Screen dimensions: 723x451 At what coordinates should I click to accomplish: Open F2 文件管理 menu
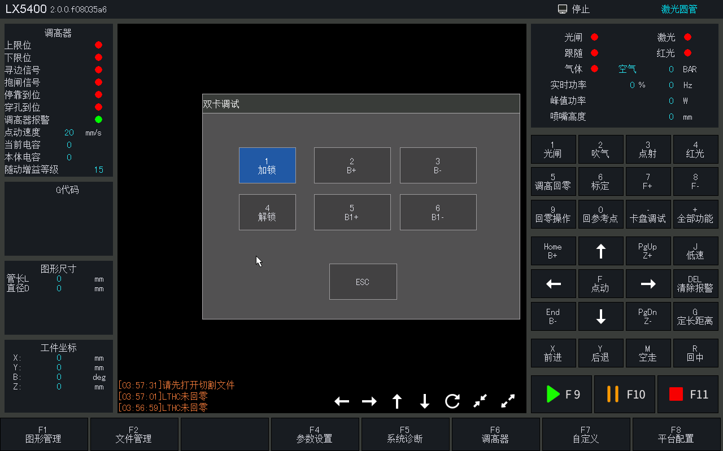[x=134, y=434]
